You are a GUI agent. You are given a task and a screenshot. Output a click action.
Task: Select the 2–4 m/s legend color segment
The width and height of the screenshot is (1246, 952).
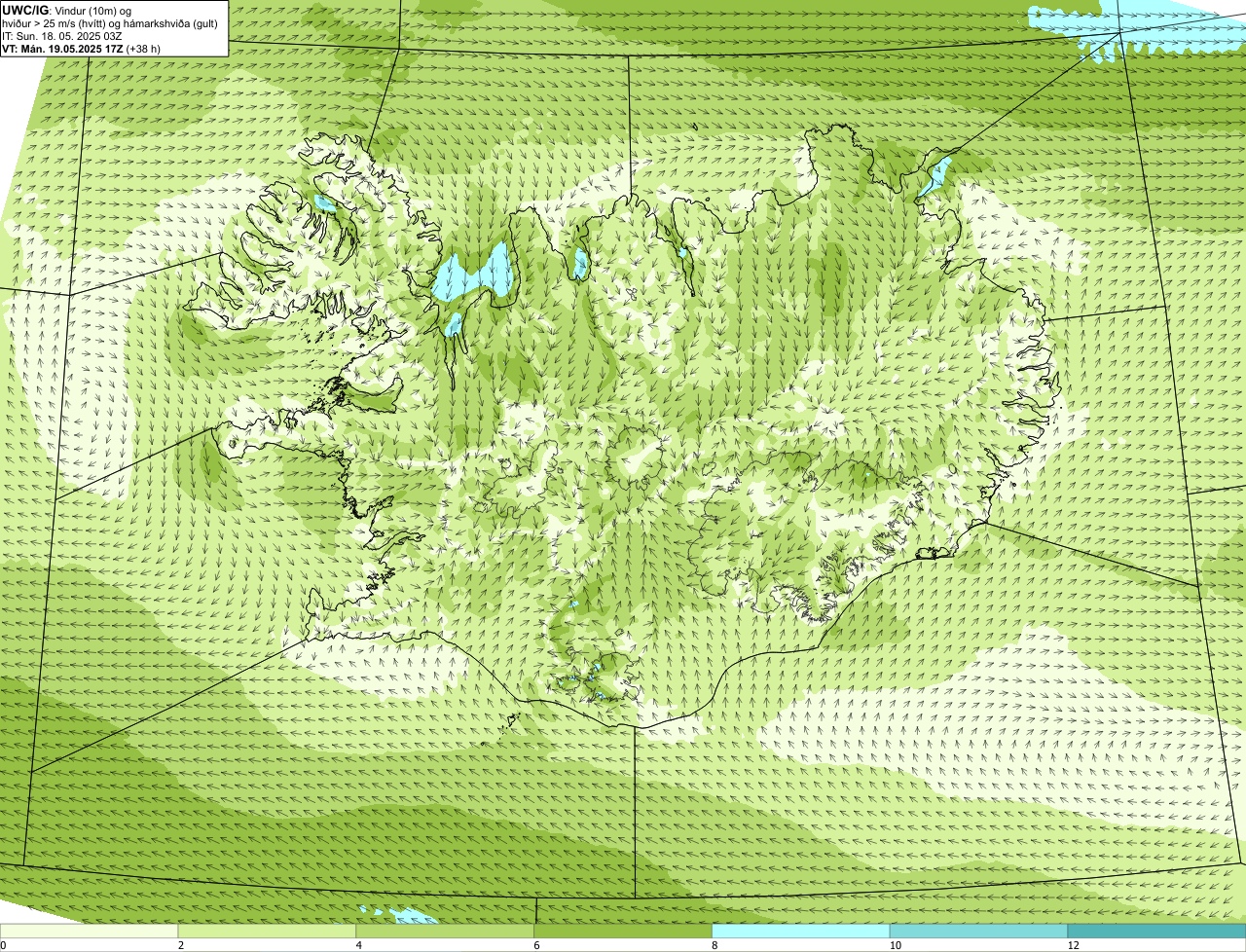click(x=267, y=931)
